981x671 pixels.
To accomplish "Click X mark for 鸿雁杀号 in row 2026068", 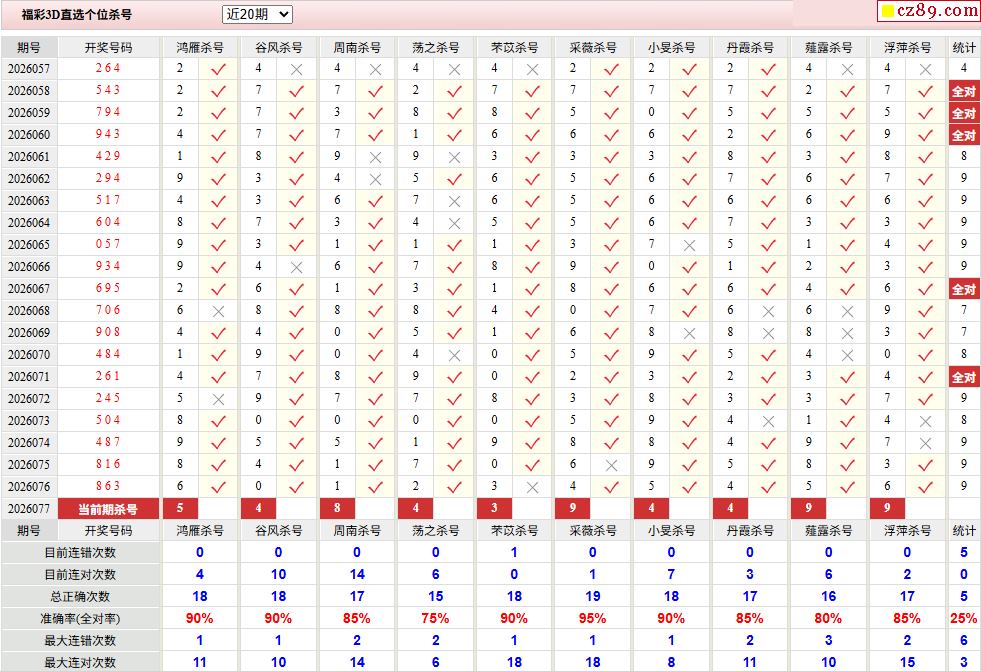I will pos(218,311).
